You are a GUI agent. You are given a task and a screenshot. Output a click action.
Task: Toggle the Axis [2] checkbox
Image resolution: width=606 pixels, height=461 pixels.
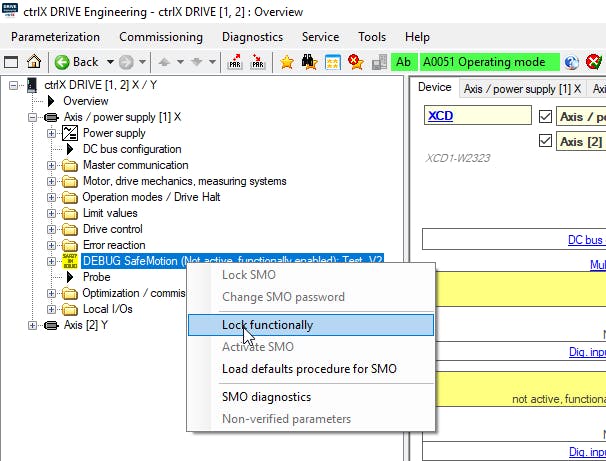[545, 141]
